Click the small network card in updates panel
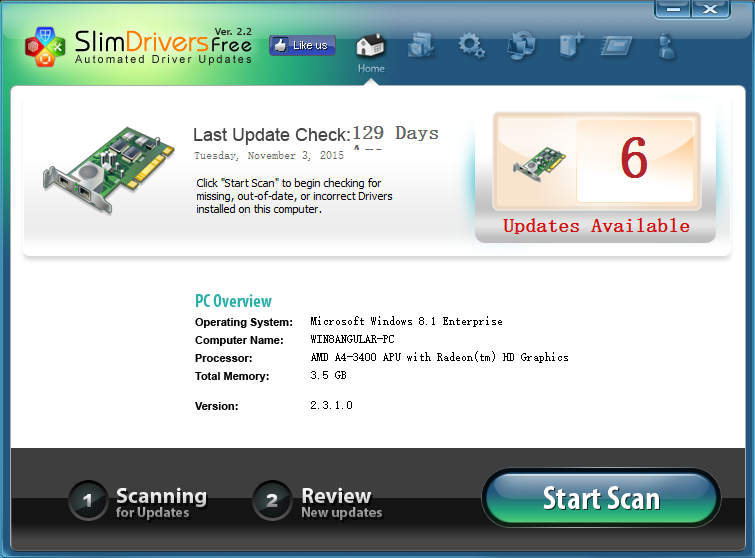This screenshot has height=558, width=755. [x=539, y=164]
